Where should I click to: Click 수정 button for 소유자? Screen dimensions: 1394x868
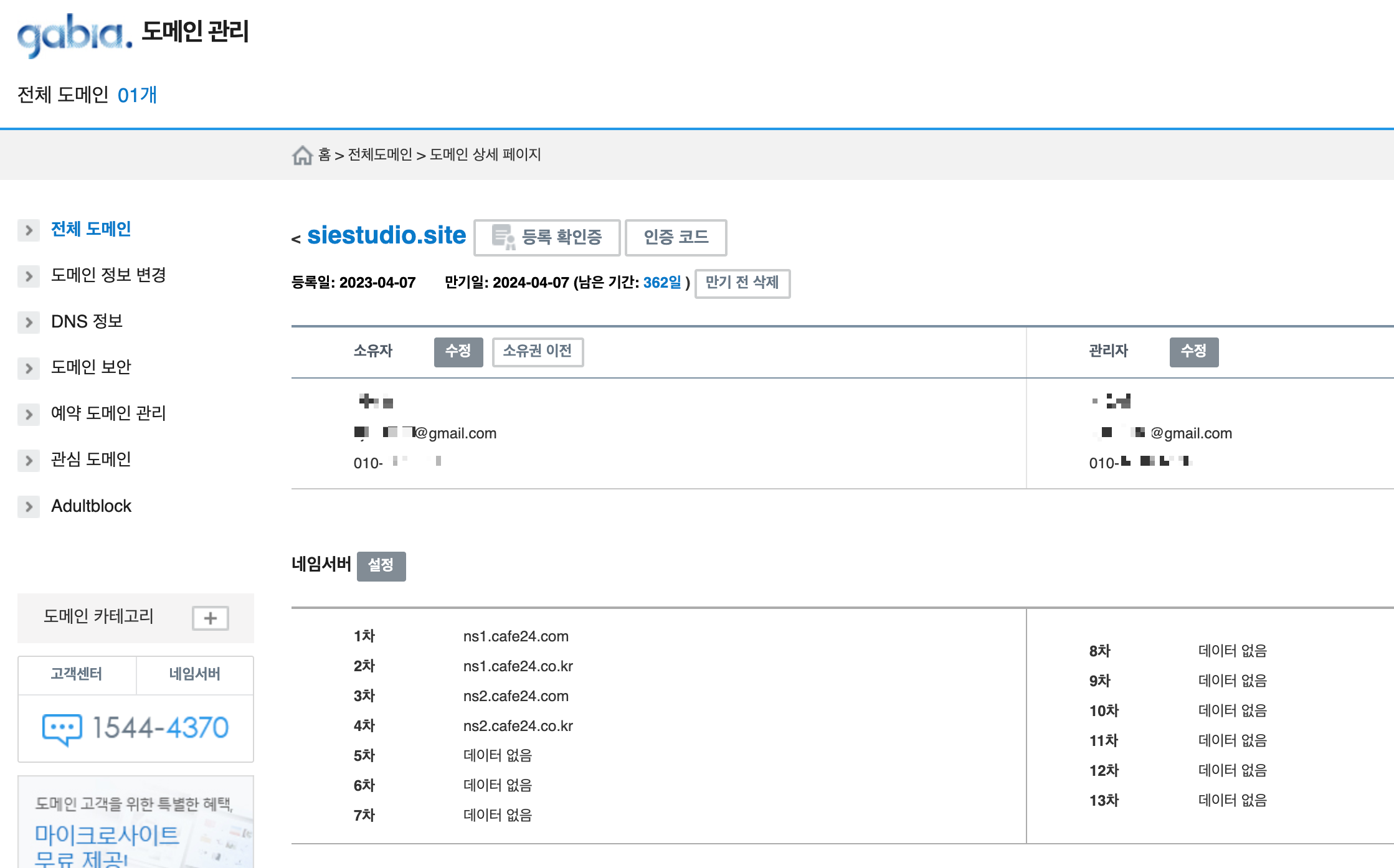458,352
